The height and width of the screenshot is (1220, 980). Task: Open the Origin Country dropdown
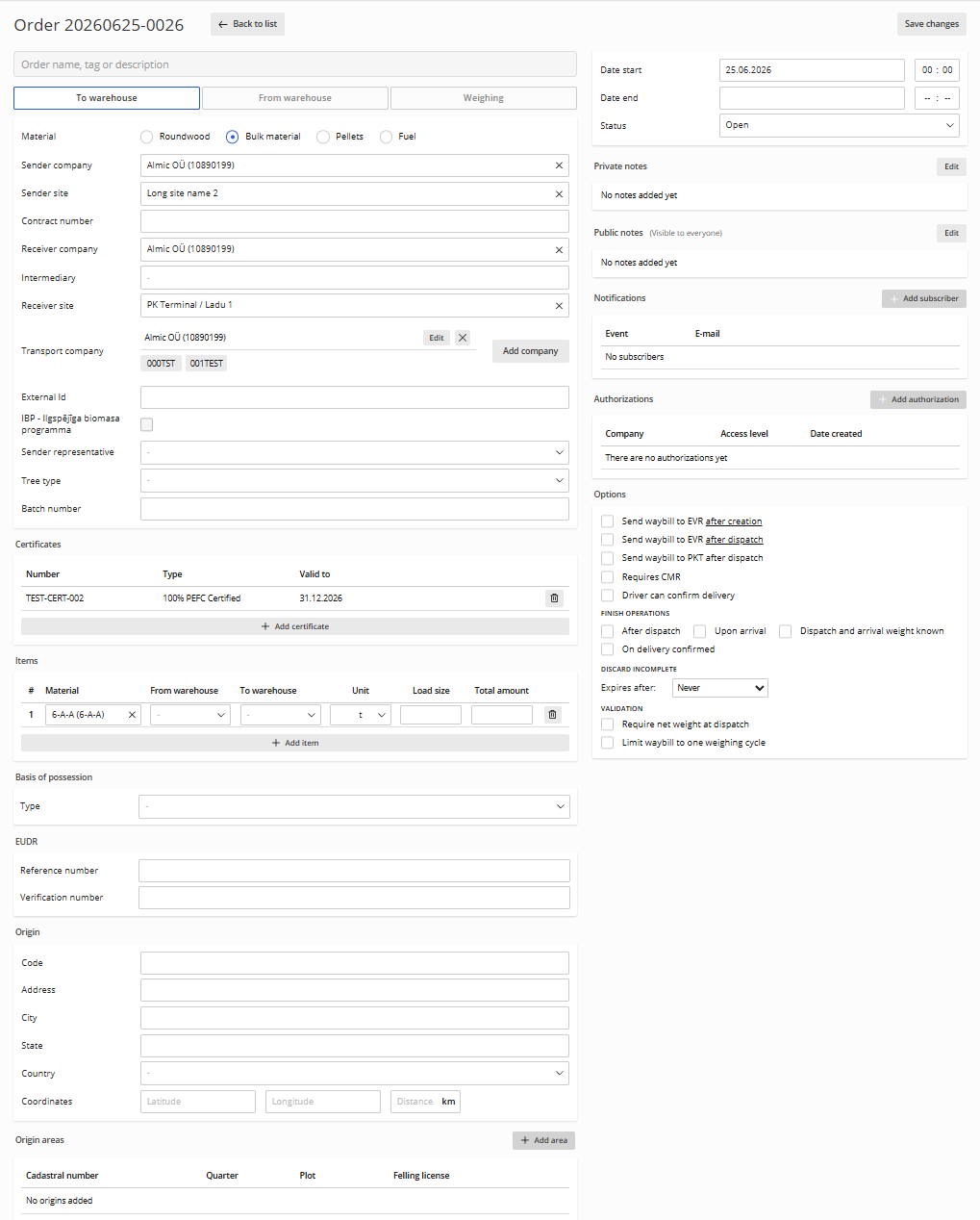pos(355,1073)
